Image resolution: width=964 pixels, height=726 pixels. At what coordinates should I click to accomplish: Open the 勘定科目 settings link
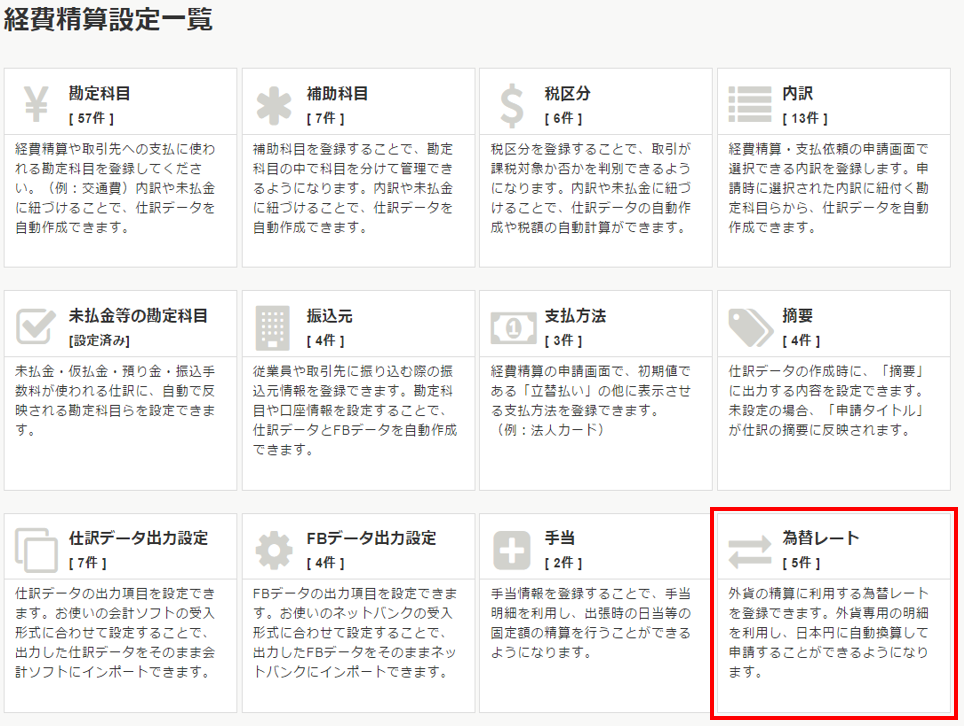(x=100, y=94)
